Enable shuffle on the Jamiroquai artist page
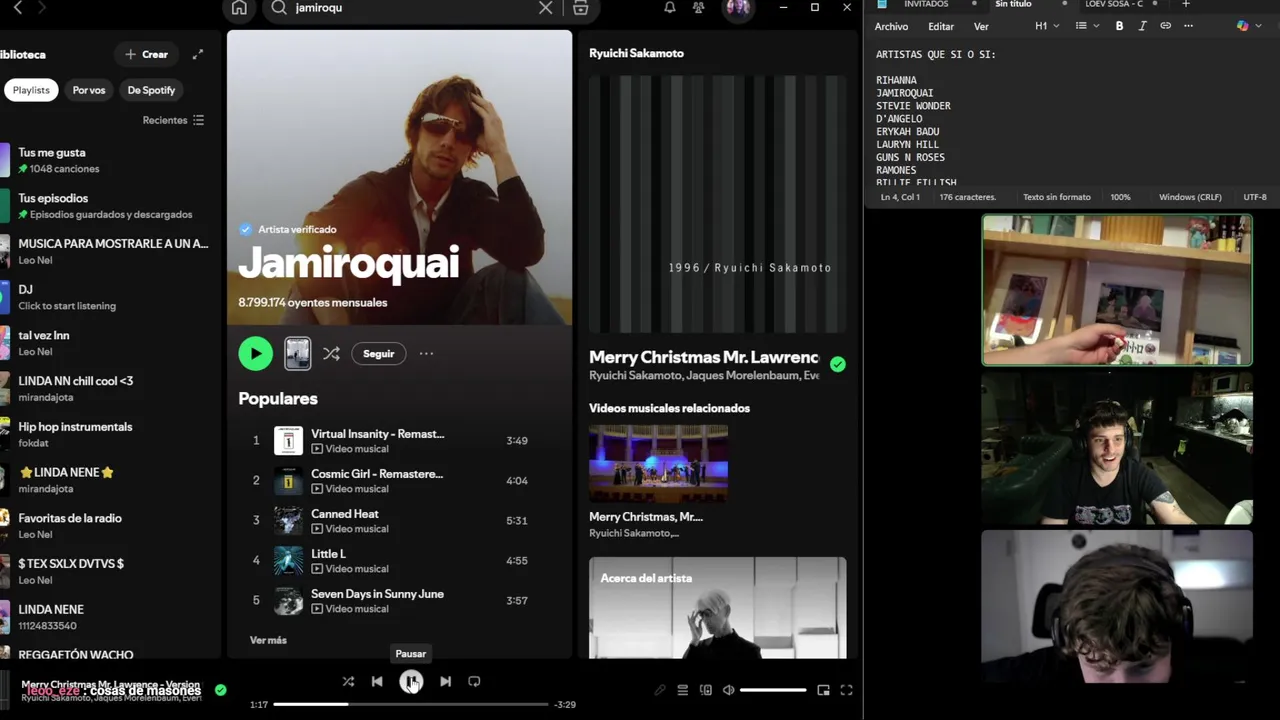 point(331,353)
